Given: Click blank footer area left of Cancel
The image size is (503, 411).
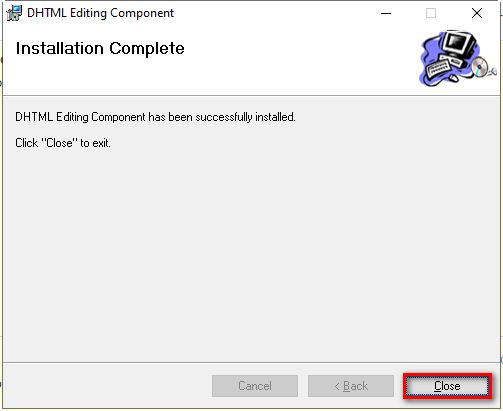Looking at the screenshot, I should pos(107,386).
